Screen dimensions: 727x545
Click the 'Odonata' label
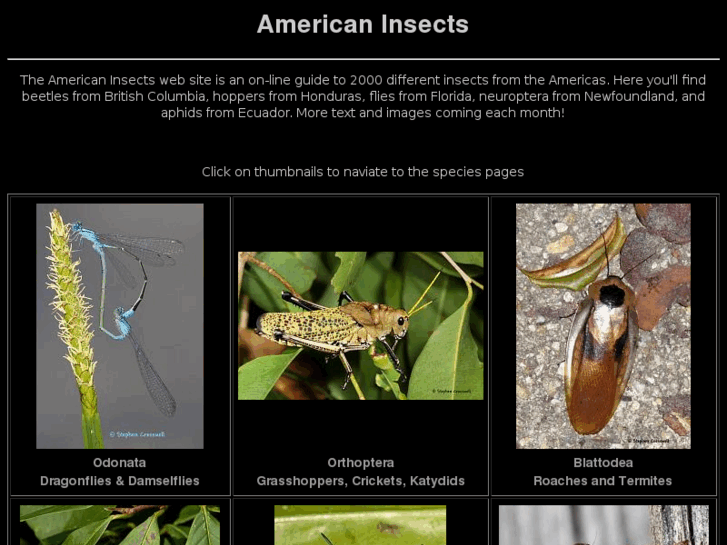(120, 462)
